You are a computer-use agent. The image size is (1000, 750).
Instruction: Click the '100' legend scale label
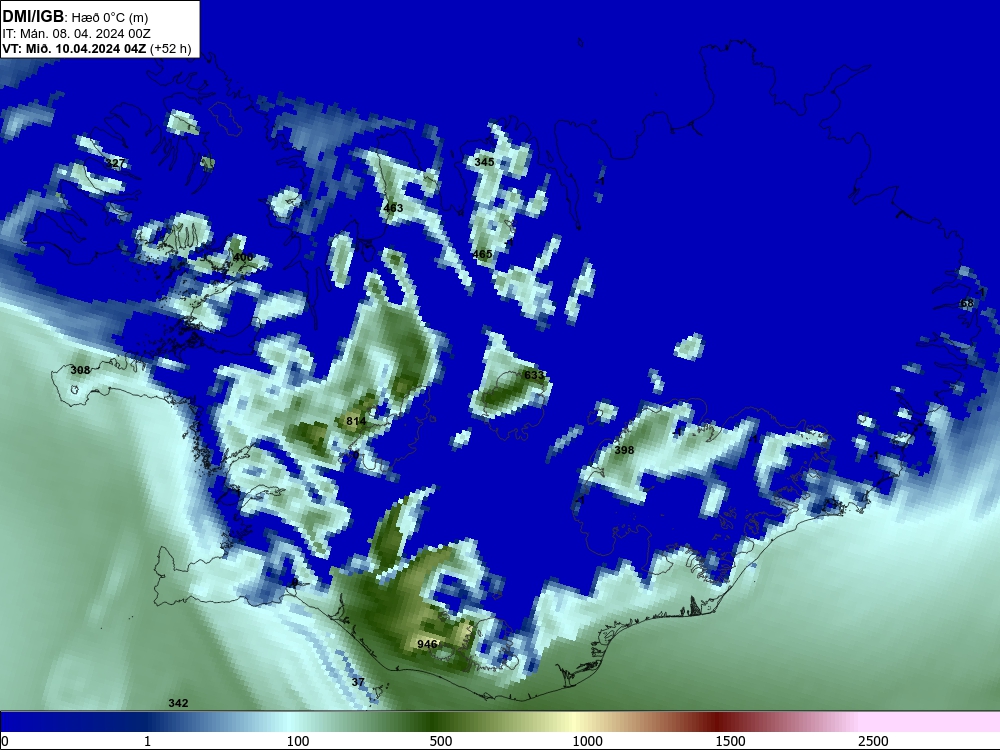click(298, 741)
